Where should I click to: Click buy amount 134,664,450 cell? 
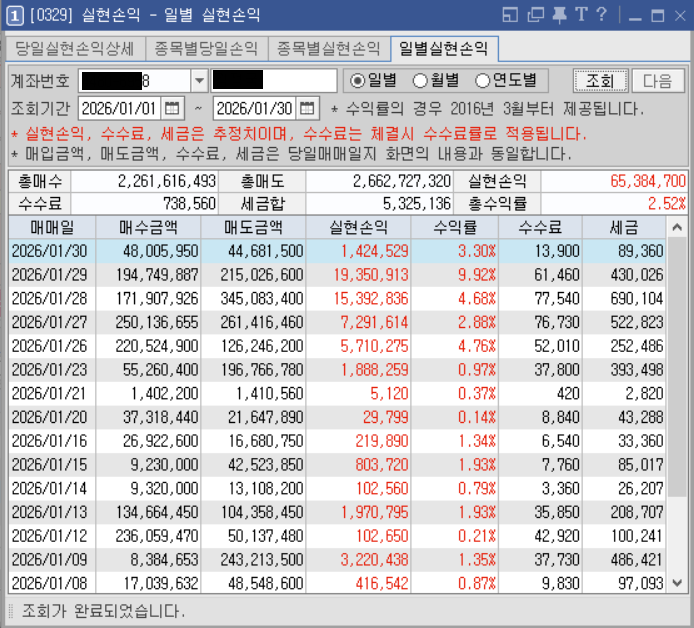pyautogui.click(x=157, y=512)
